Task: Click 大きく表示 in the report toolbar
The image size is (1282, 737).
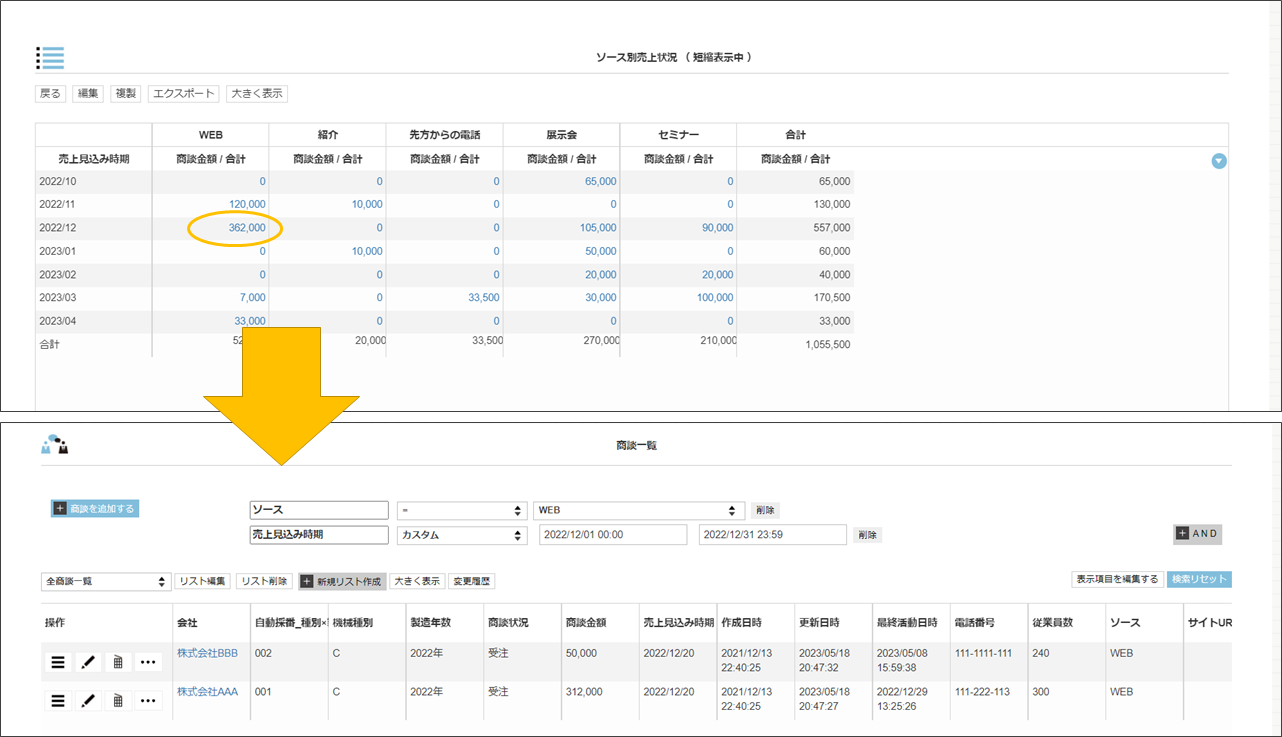Action: tap(257, 94)
